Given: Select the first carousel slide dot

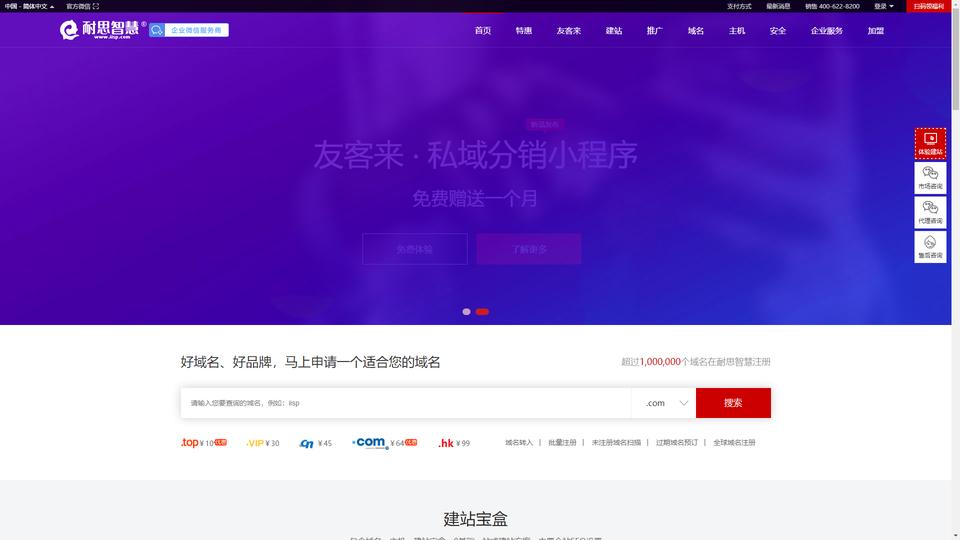Looking at the screenshot, I should coord(467,312).
